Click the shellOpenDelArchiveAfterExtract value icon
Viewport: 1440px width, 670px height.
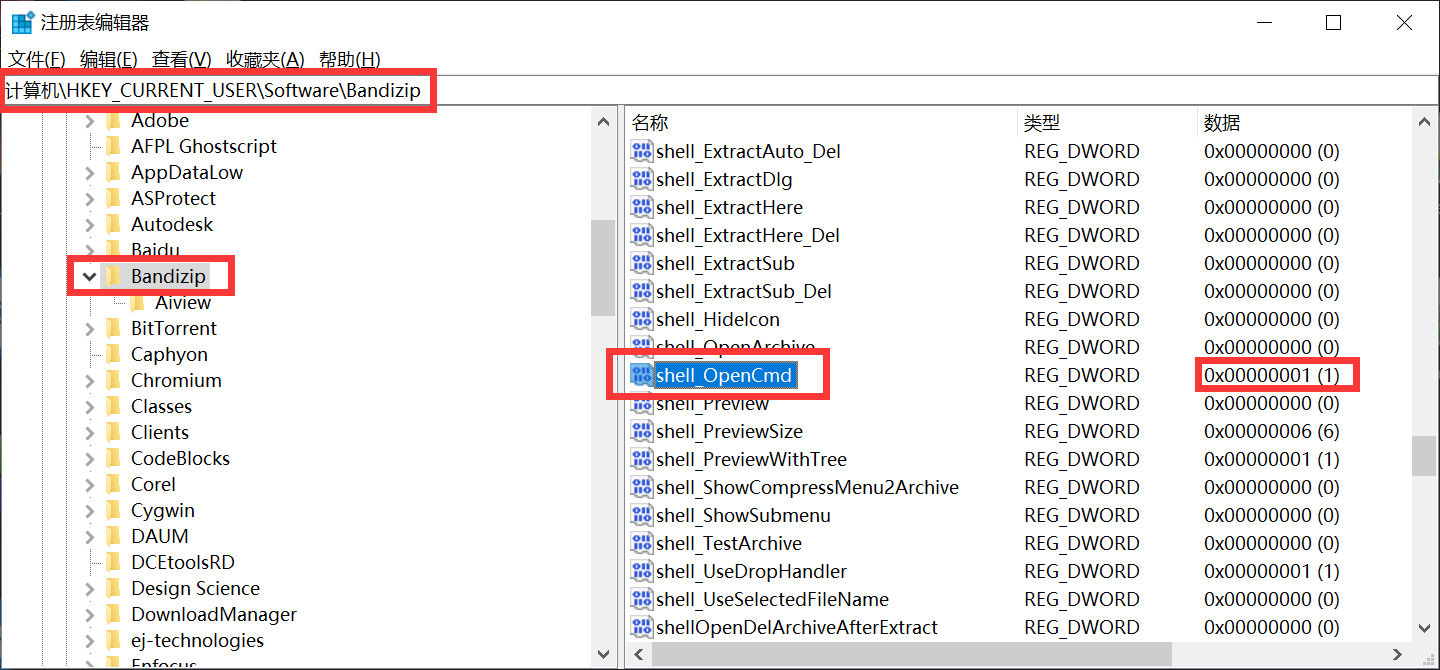click(640, 628)
